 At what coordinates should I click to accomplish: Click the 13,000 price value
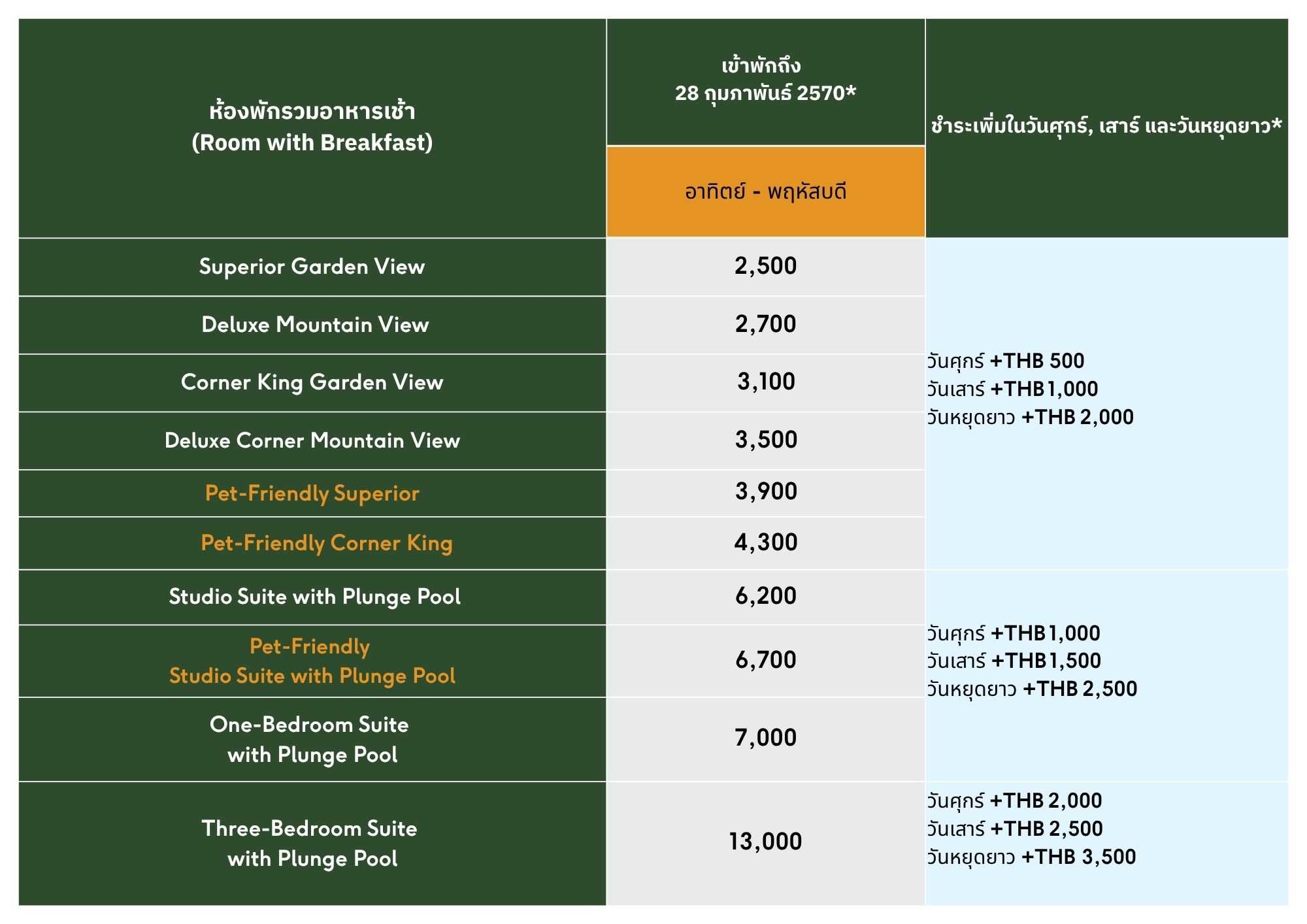coord(765,842)
